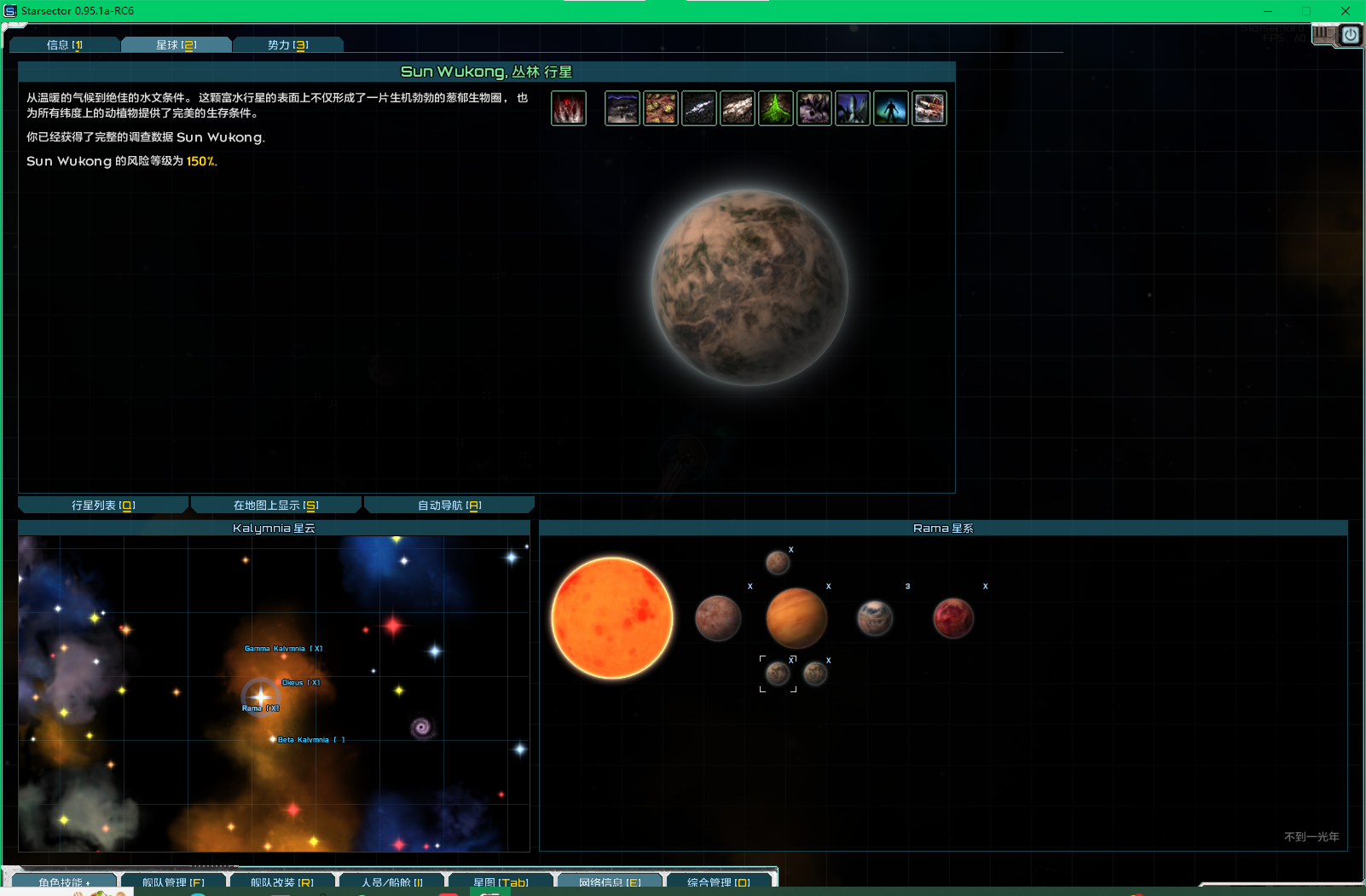Image resolution: width=1366 pixels, height=896 pixels.
Task: Click the blue humanoid silhouette condition icon
Action: pos(891,108)
